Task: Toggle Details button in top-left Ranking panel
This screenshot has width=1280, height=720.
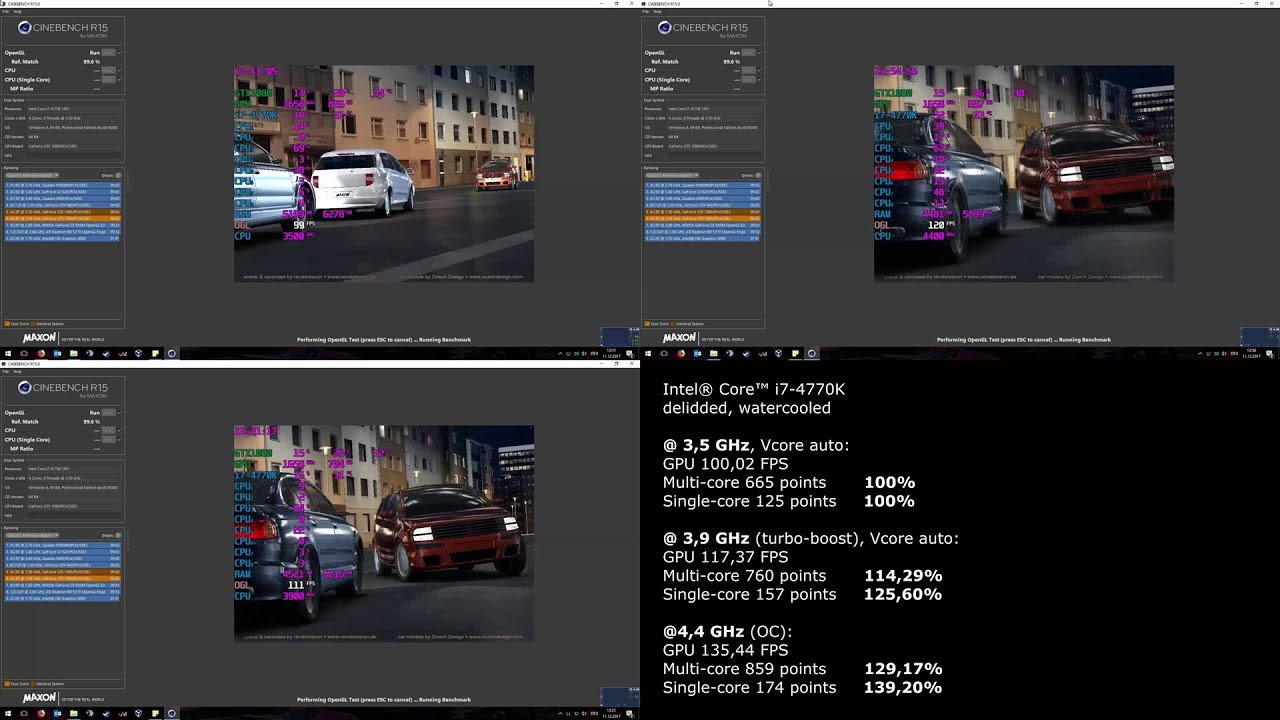Action: pyautogui.click(x=118, y=175)
